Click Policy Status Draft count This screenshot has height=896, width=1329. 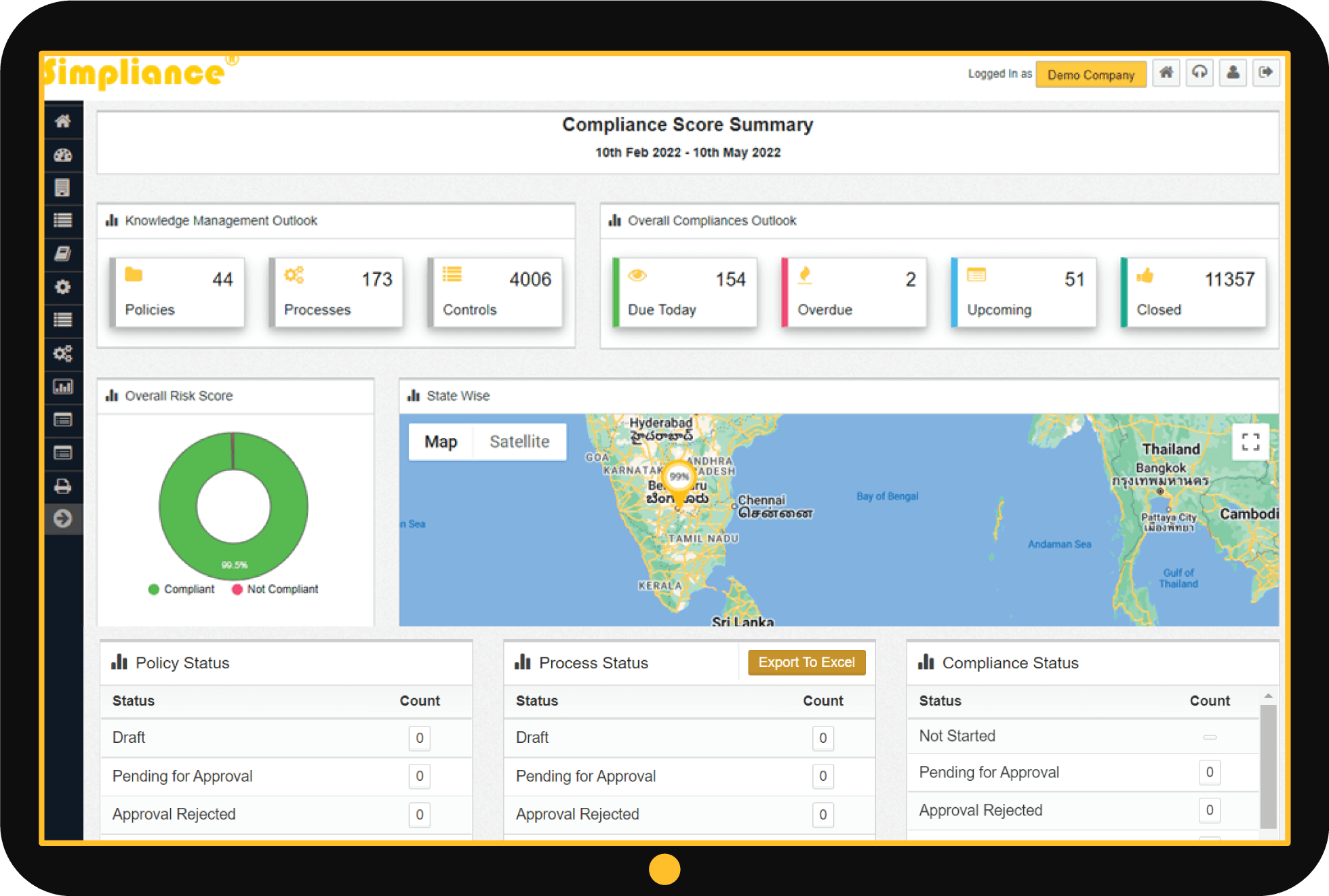coord(420,738)
